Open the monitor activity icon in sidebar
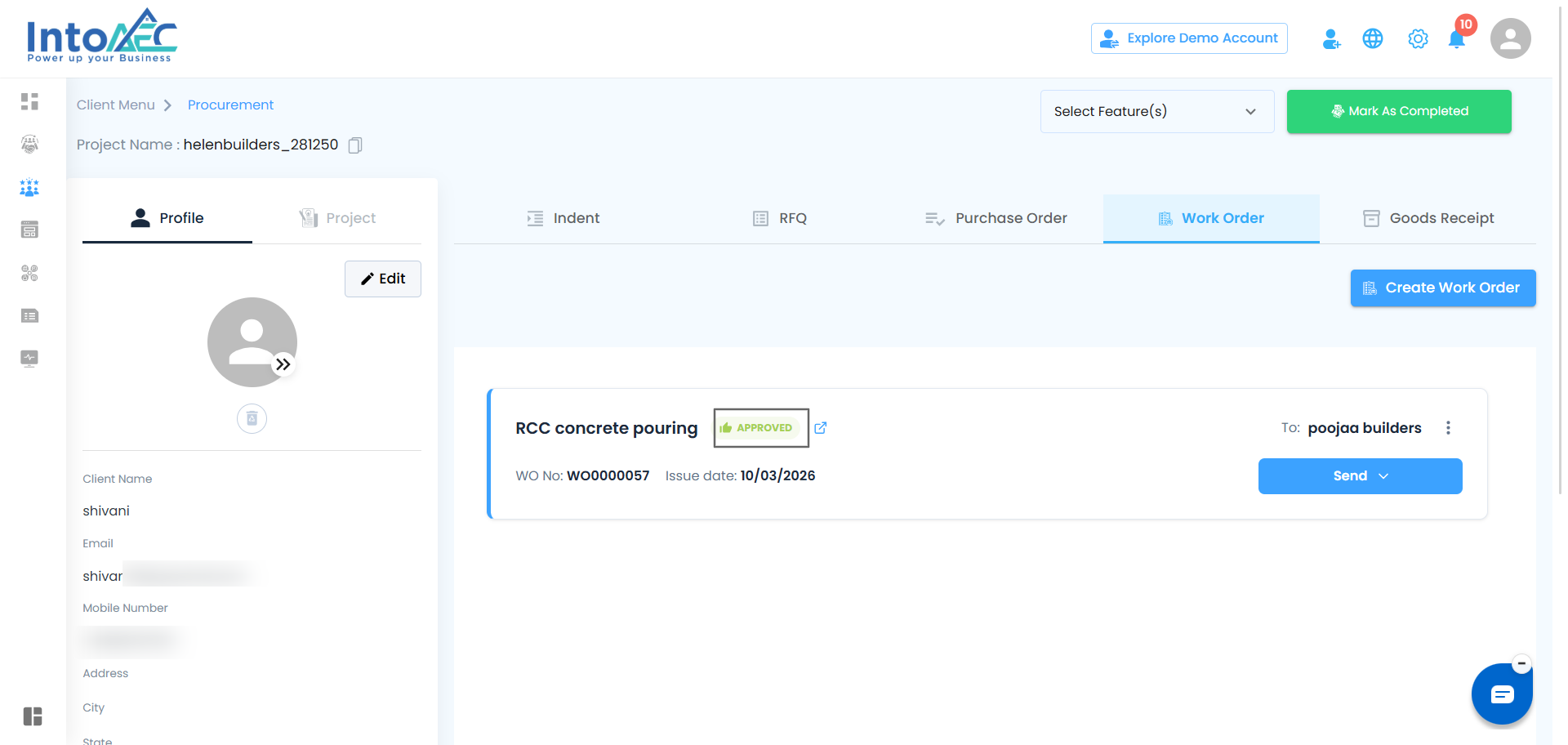 pos(30,359)
